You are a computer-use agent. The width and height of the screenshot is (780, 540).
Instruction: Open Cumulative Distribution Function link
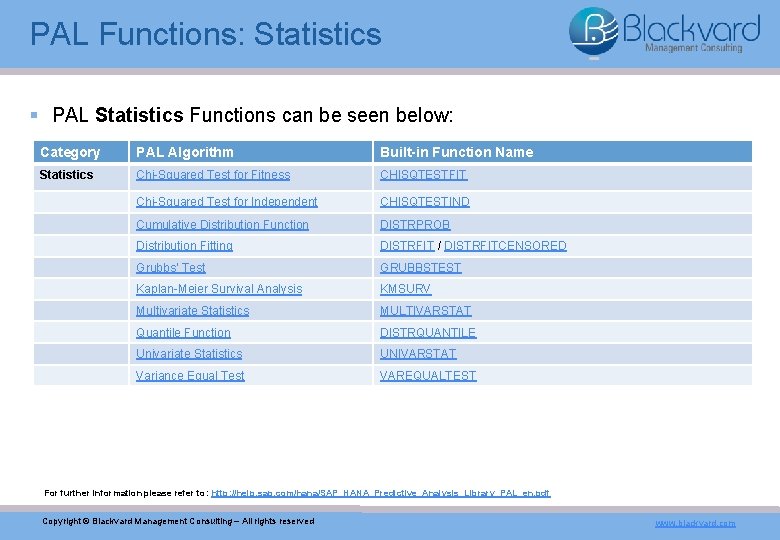pyautogui.click(x=222, y=225)
